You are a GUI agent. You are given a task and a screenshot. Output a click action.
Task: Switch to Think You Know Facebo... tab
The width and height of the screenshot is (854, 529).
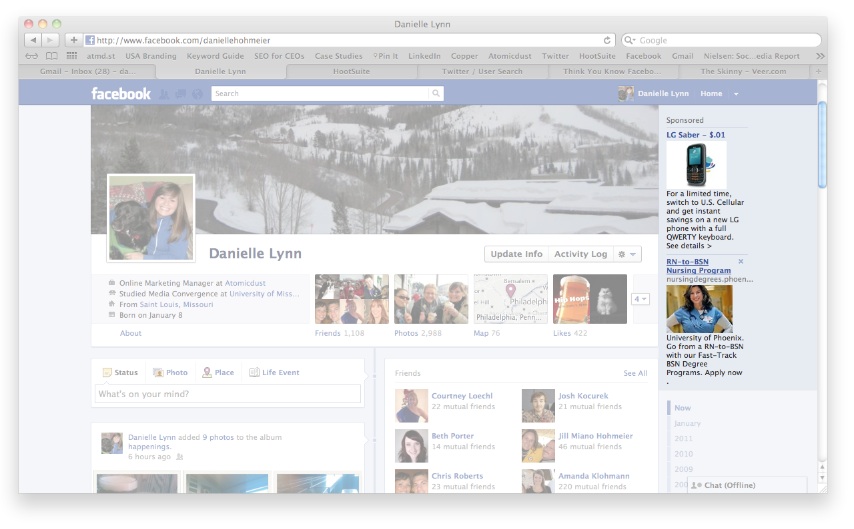pos(612,71)
